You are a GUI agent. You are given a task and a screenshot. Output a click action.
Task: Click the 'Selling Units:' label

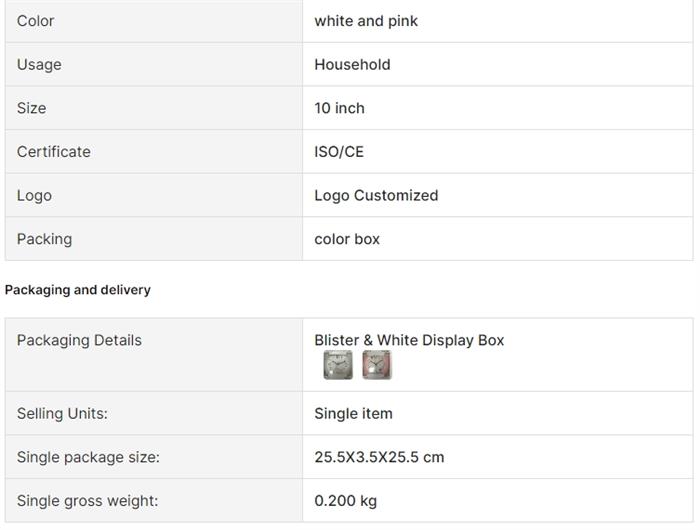(x=62, y=413)
